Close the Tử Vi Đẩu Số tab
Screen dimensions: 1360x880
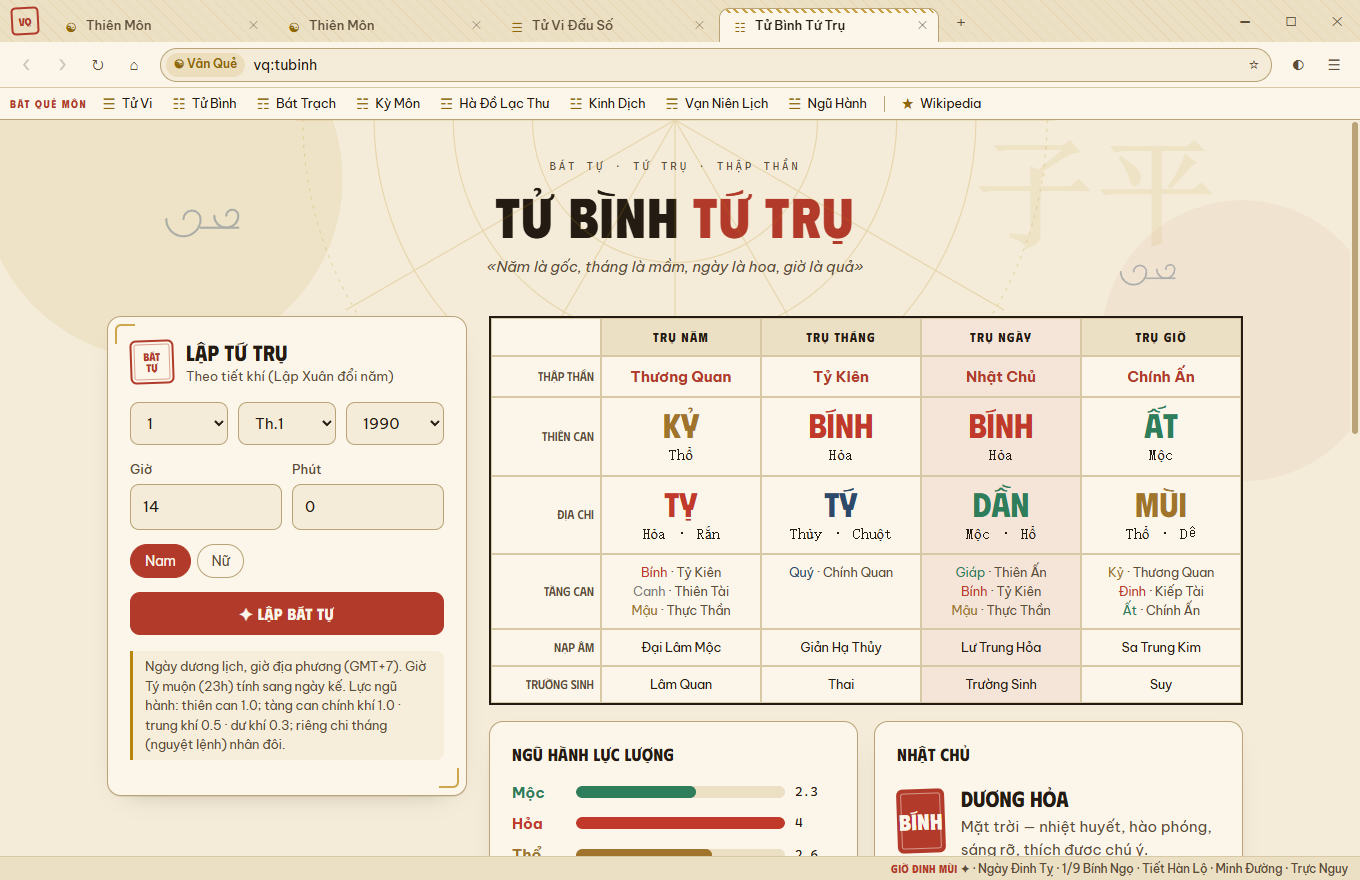(x=699, y=25)
